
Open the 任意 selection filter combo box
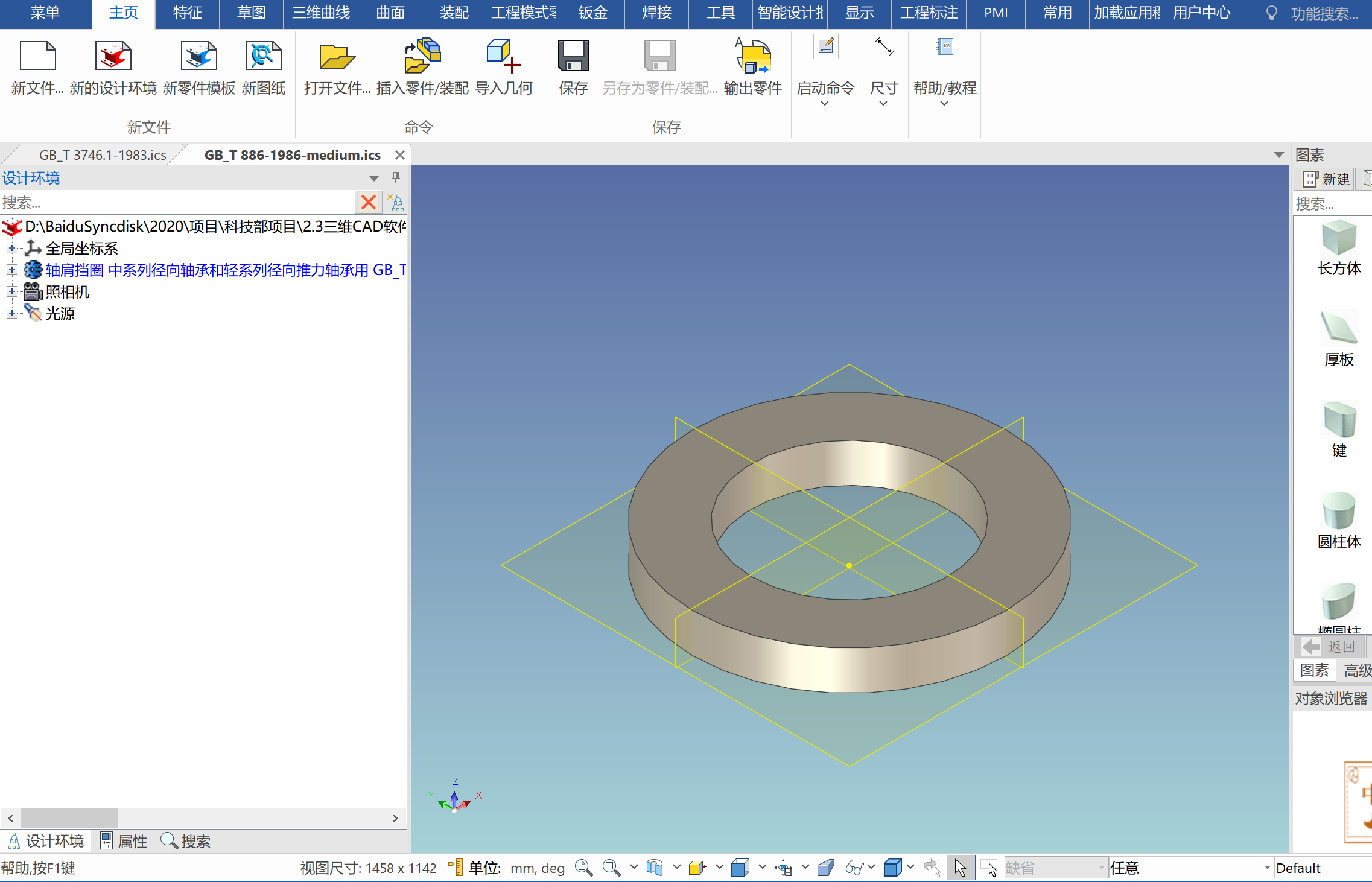click(x=1190, y=868)
